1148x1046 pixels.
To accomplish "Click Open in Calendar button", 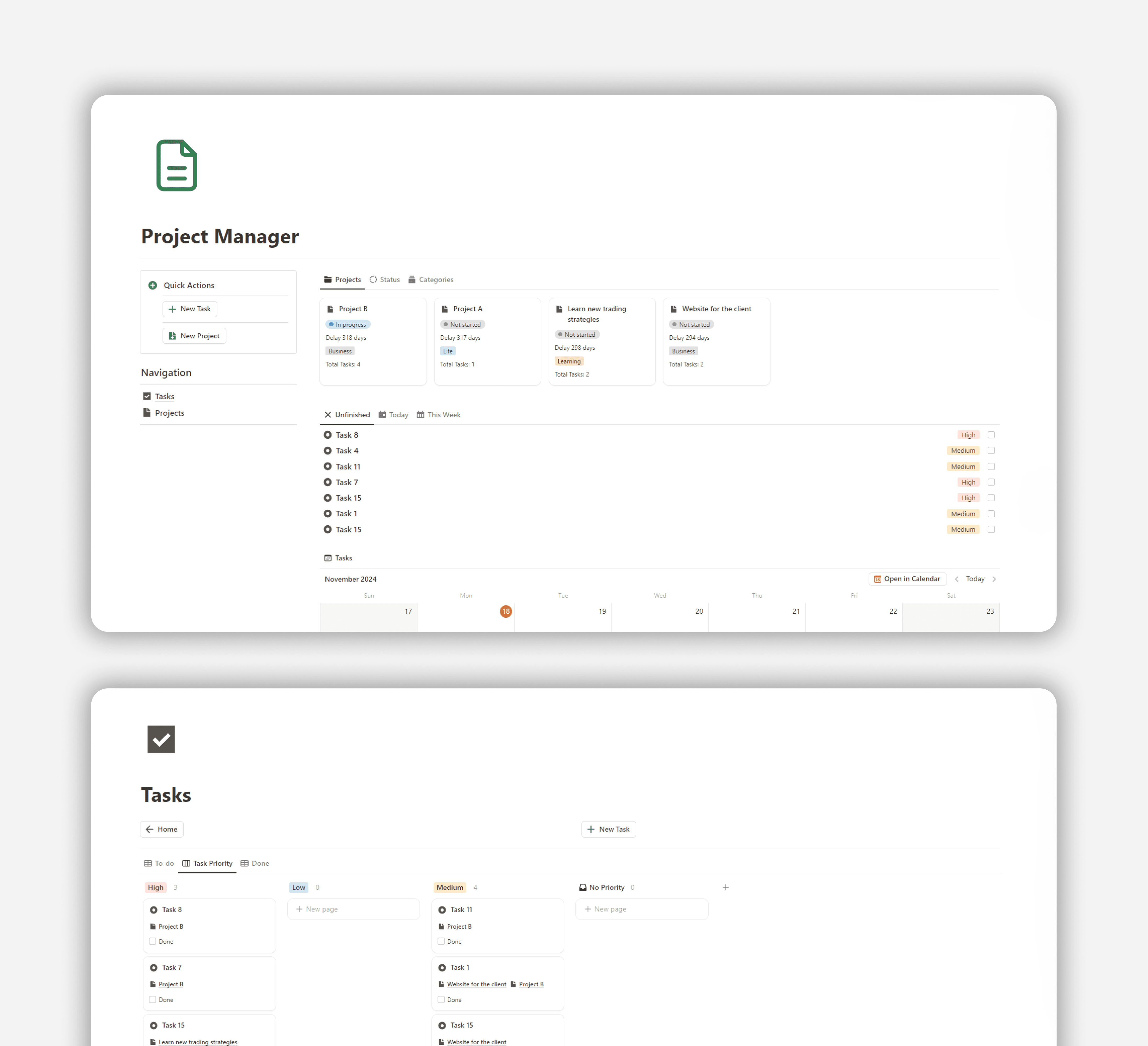I will pos(907,579).
